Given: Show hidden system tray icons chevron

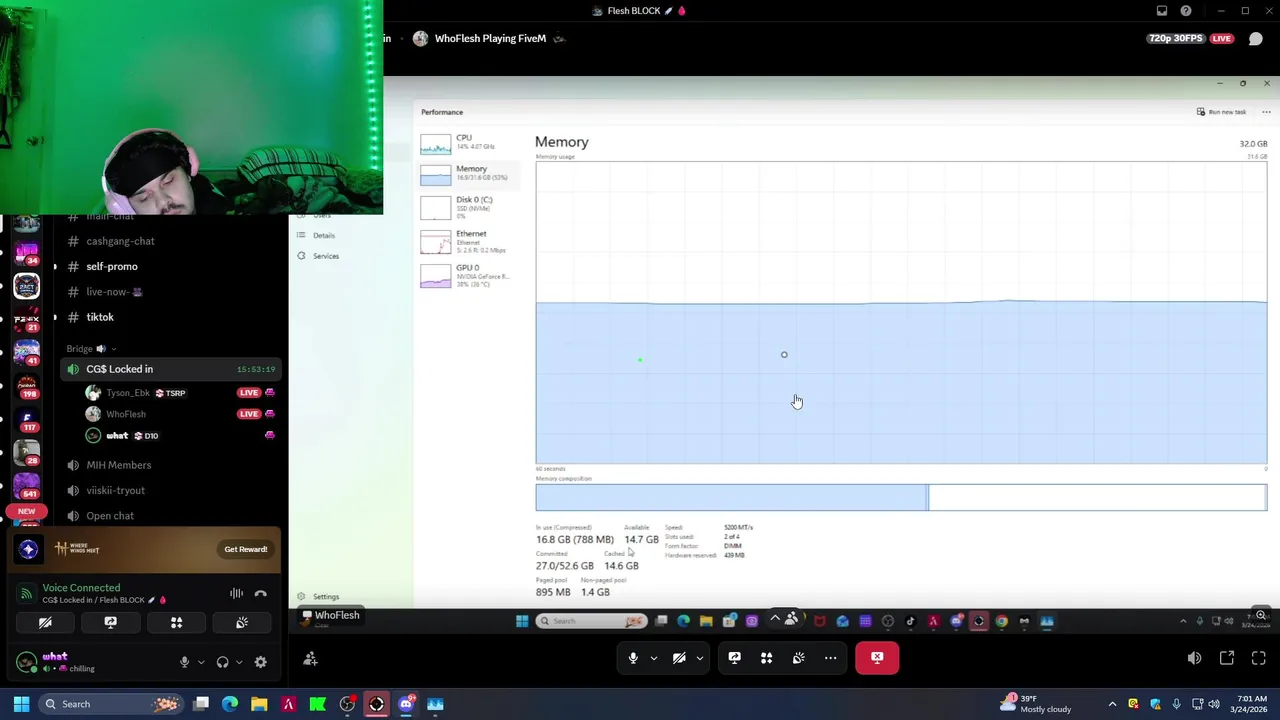Looking at the screenshot, I should 1112,704.
